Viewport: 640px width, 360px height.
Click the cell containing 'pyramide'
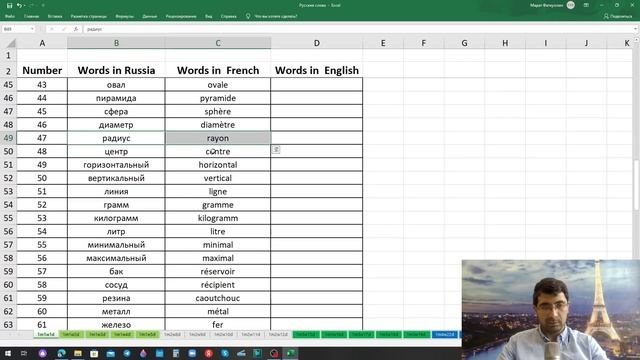point(218,98)
